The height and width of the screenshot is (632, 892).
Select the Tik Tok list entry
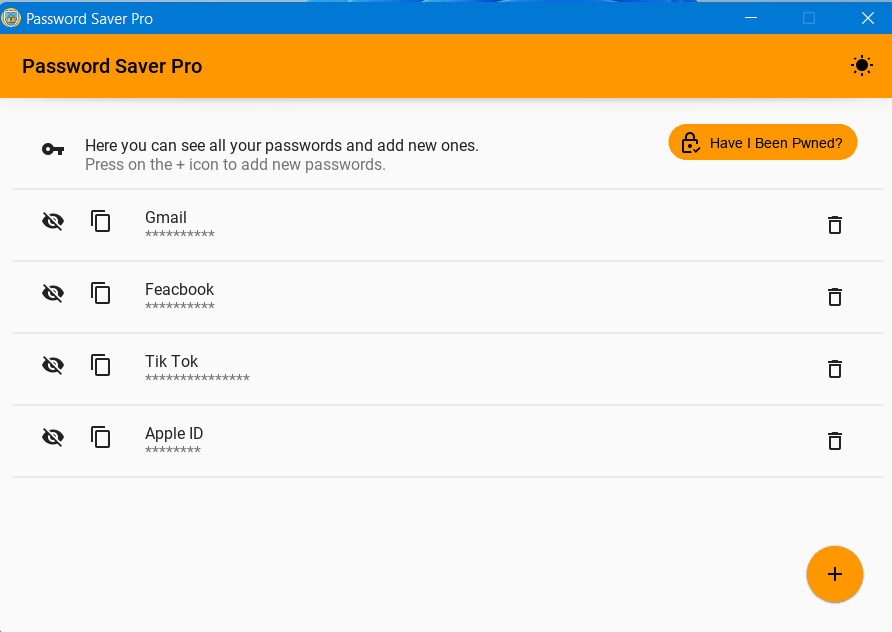[x=448, y=369]
